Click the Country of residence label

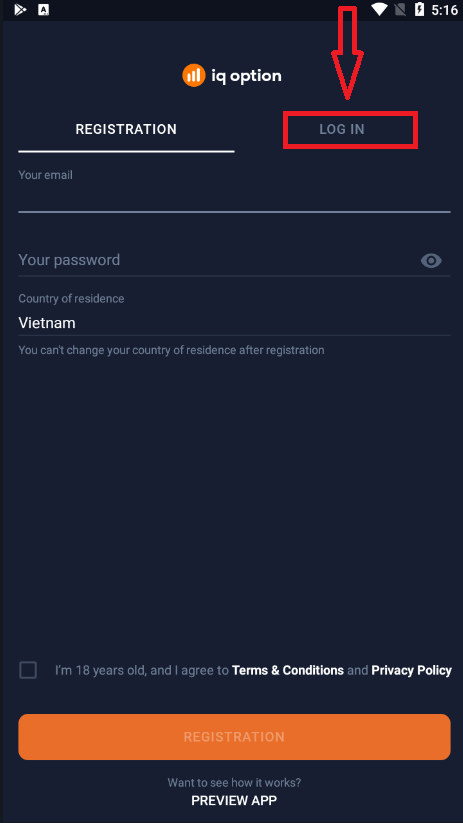point(71,299)
